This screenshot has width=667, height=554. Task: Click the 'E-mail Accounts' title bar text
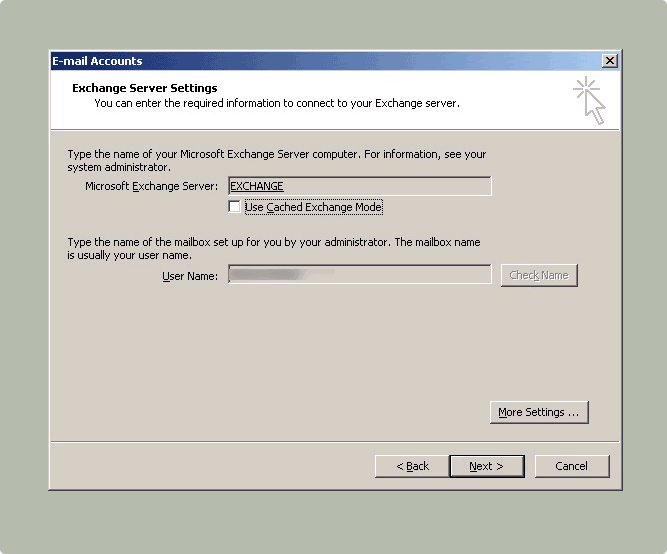click(x=97, y=61)
